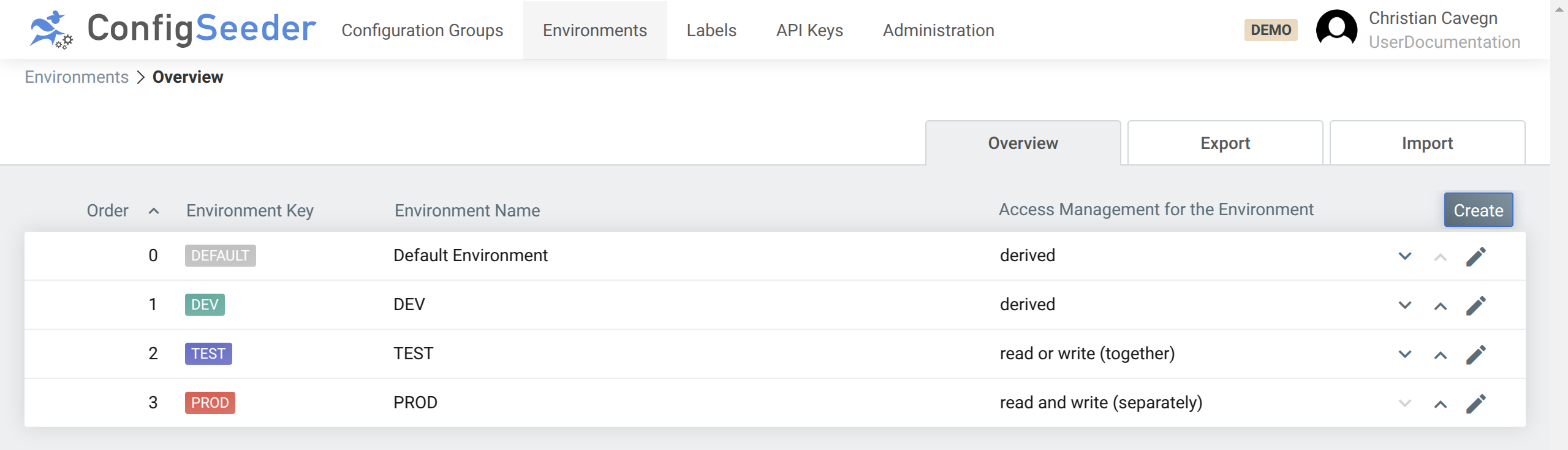Move TEST environment down in order
Viewport: 1568px width, 450px height.
coord(1404,354)
